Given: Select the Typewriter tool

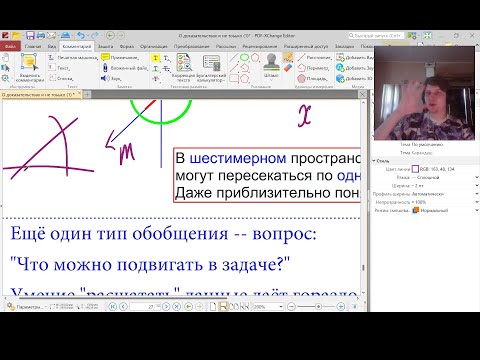Looking at the screenshot, I should coord(73,58).
